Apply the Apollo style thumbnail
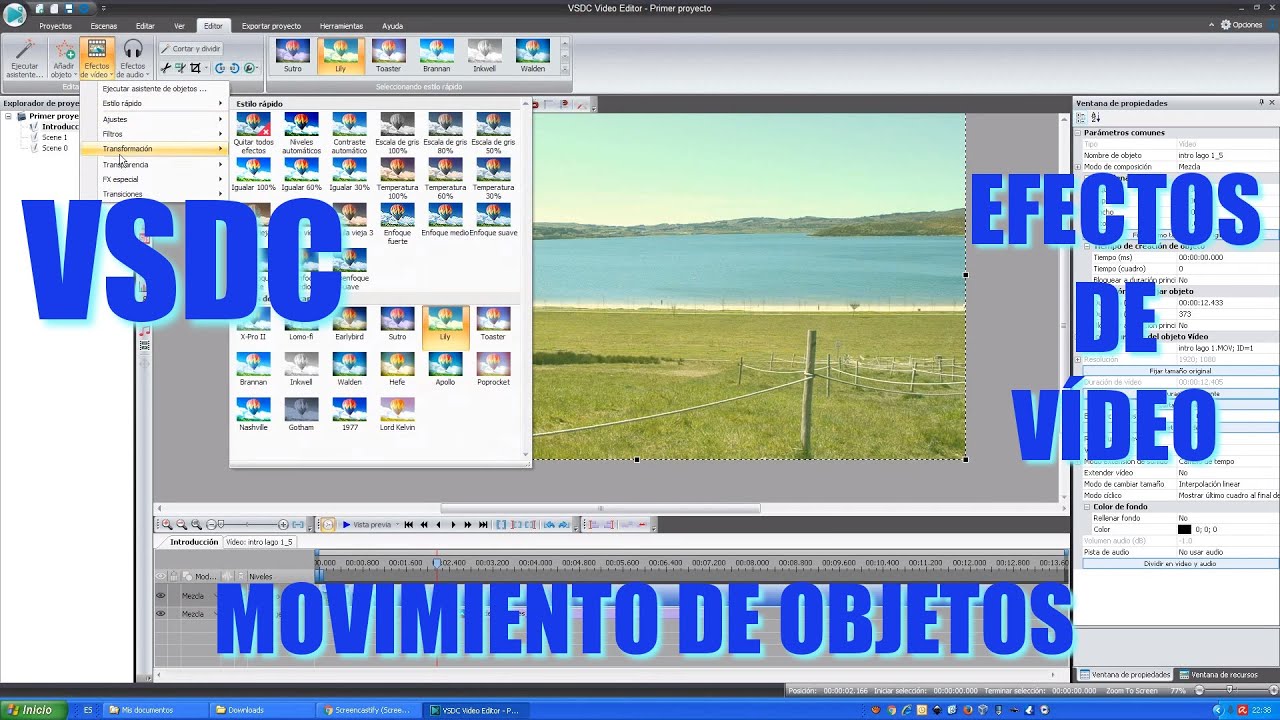This screenshot has width=1280, height=720. pyautogui.click(x=445, y=369)
